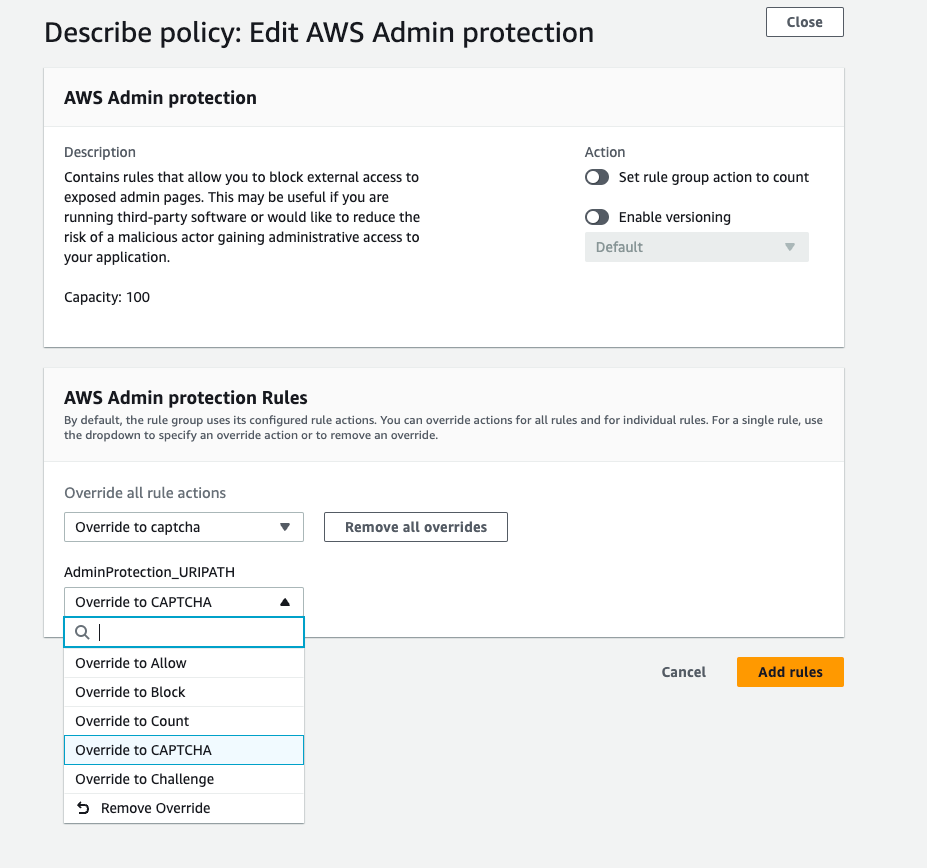The height and width of the screenshot is (868, 927).
Task: Click the orange Add rules button
Action: coord(790,672)
